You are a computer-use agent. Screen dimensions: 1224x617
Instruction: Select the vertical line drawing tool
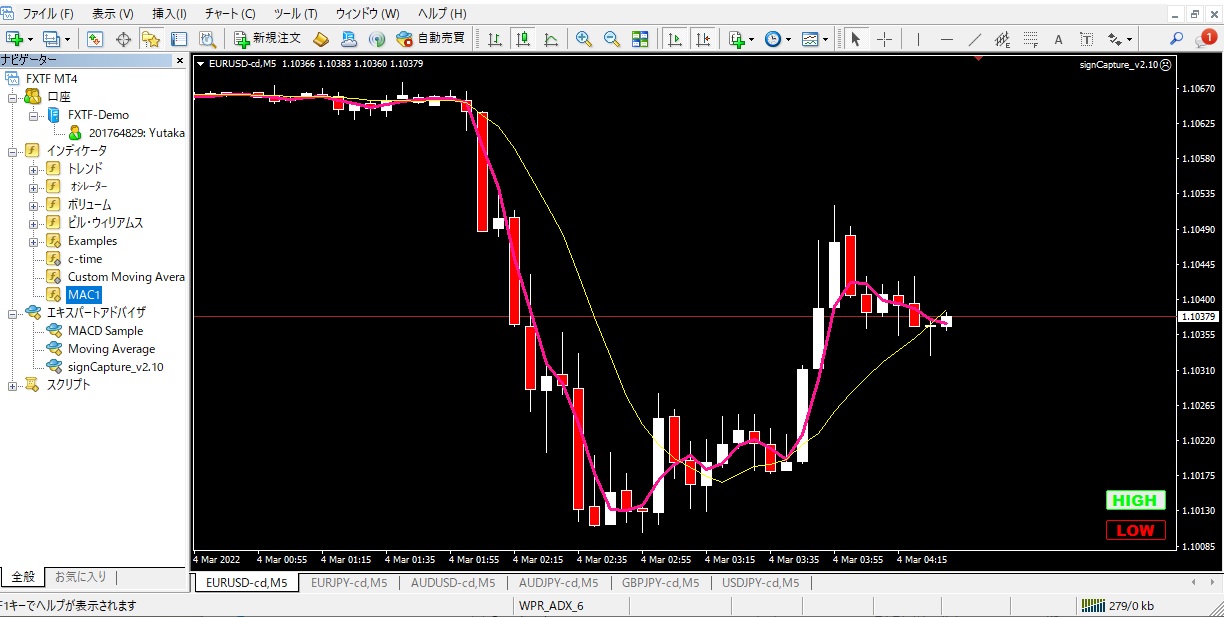(917, 39)
